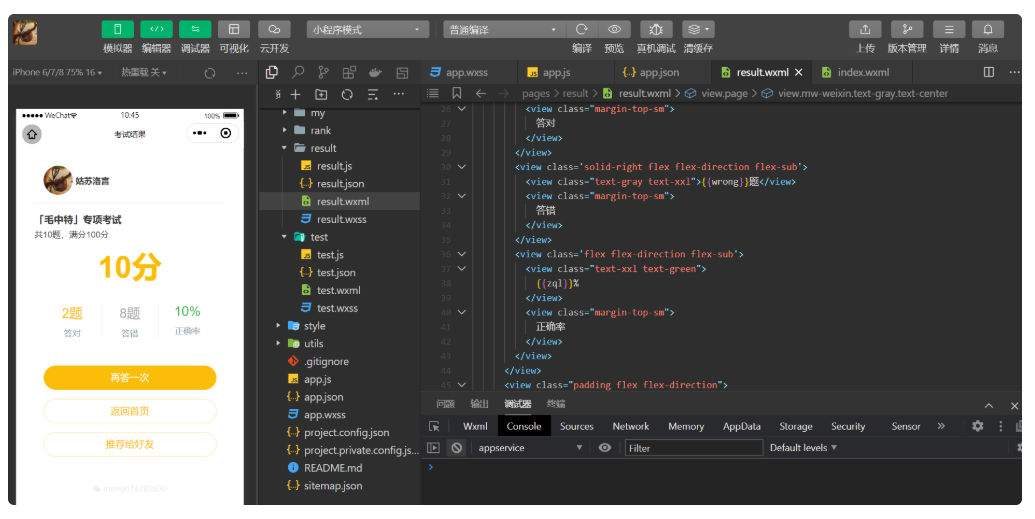Click the preview eye icon

(x=615, y=29)
